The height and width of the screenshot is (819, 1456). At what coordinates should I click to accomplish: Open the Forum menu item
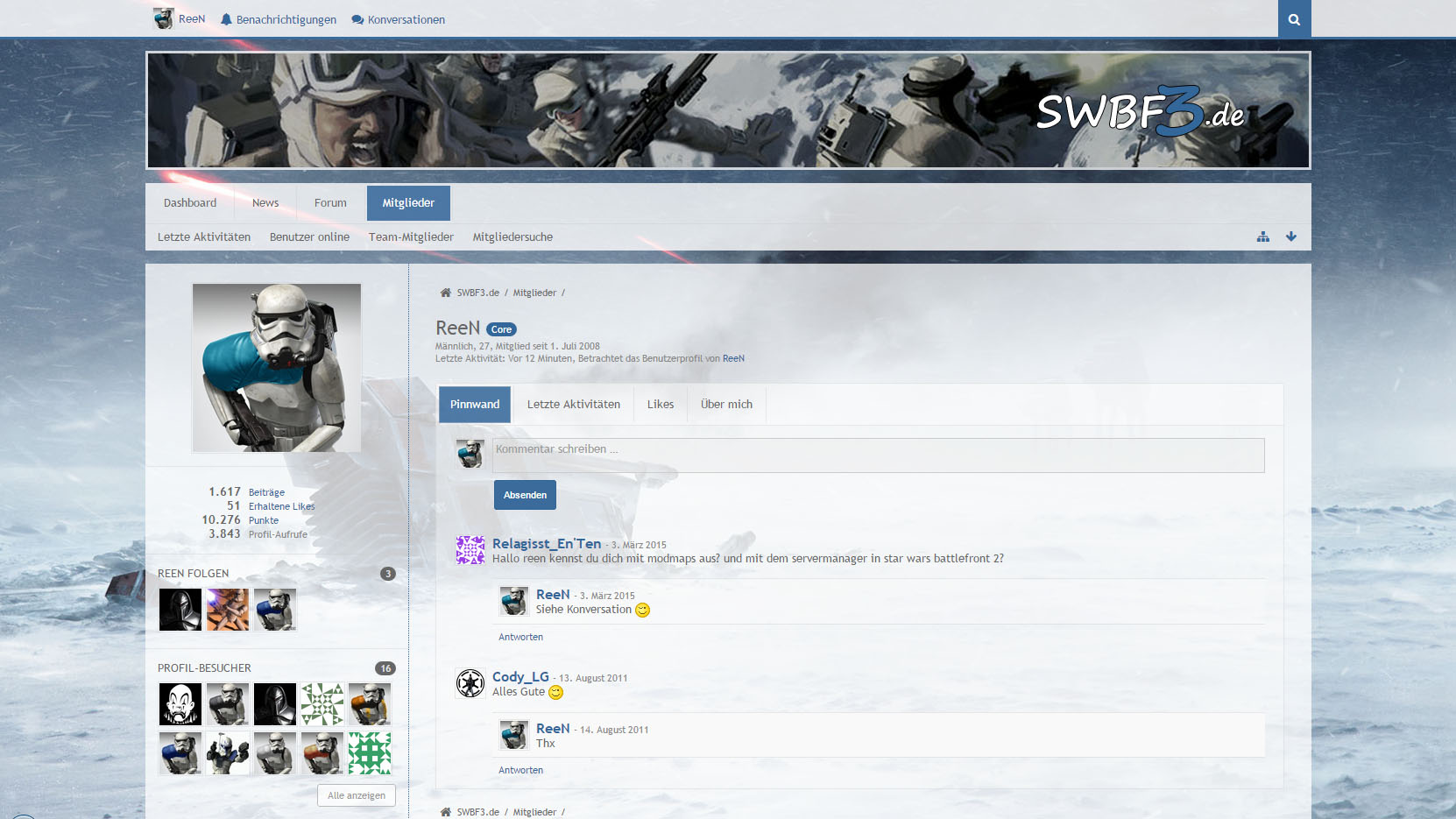[330, 203]
